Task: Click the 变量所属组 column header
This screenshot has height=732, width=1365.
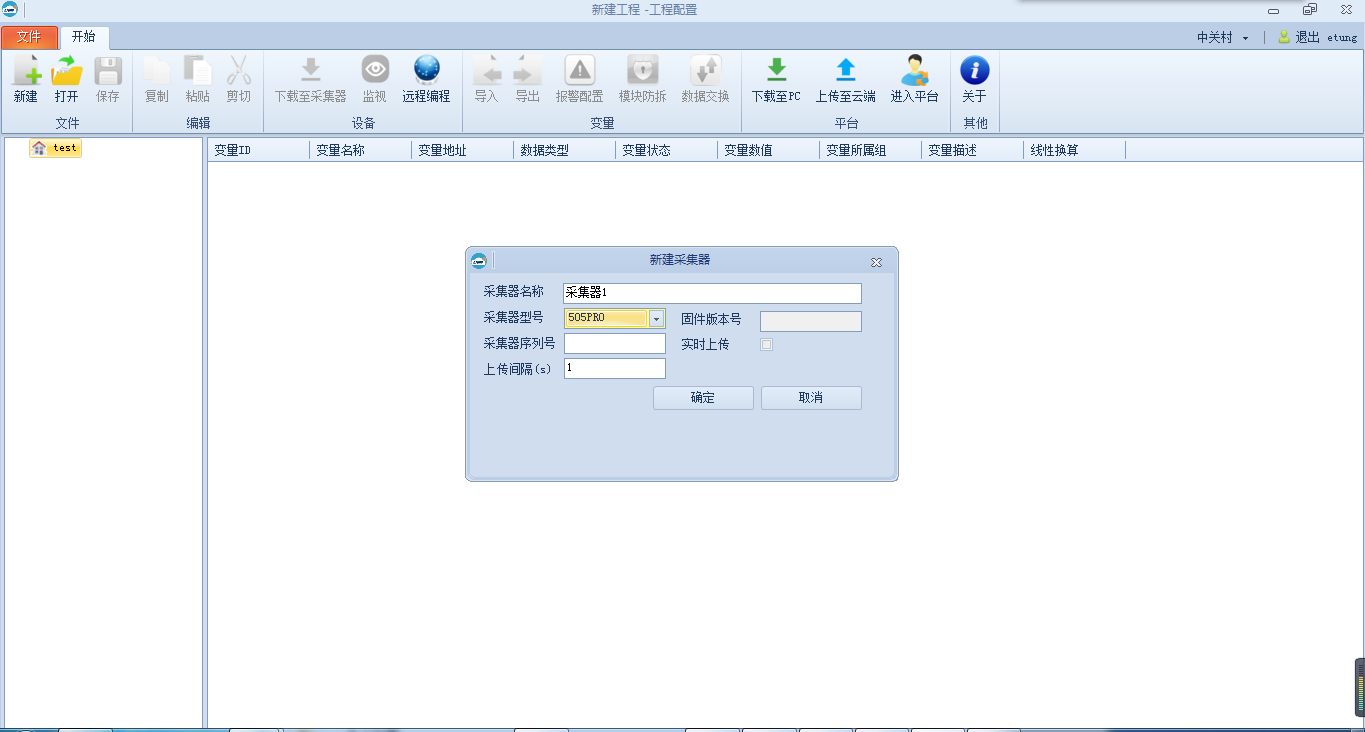Action: click(871, 151)
